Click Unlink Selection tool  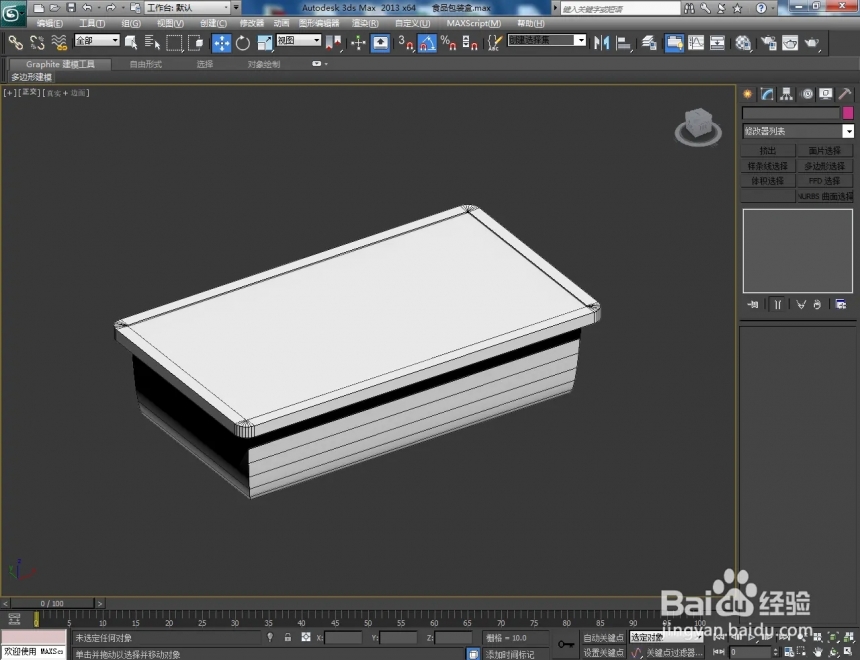tap(37, 43)
